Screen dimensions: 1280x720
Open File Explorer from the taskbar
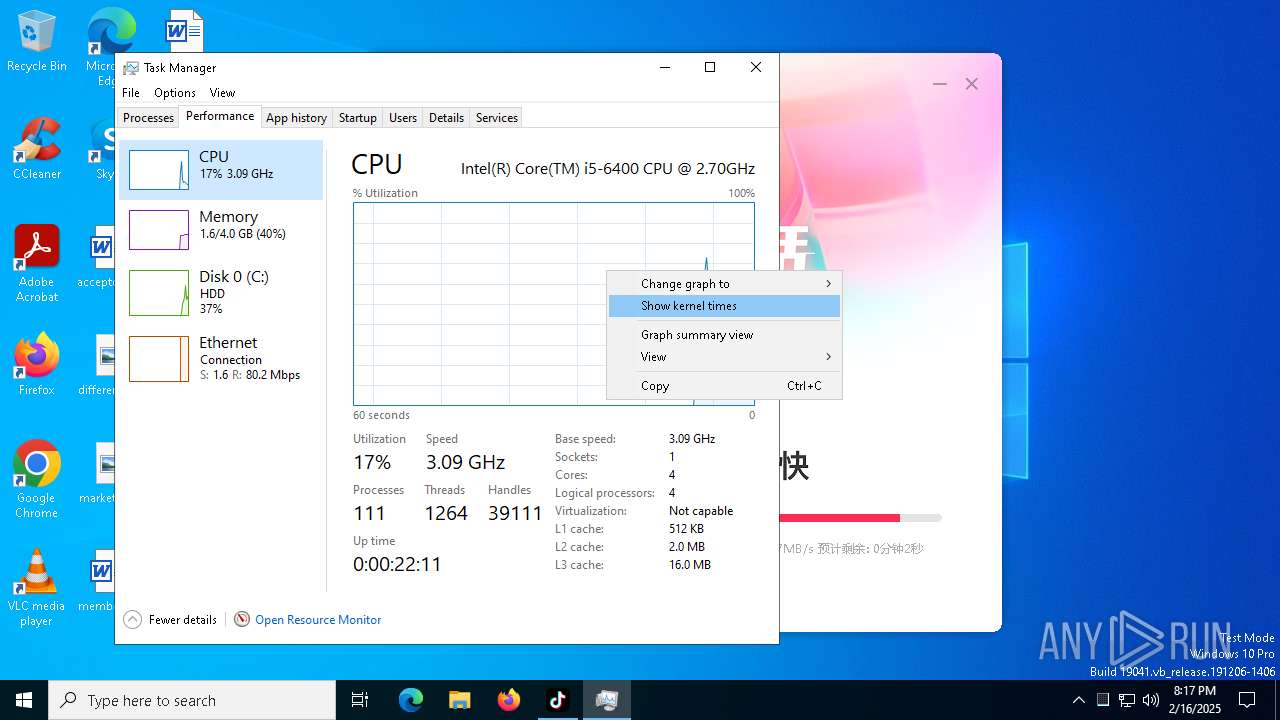click(x=460, y=700)
